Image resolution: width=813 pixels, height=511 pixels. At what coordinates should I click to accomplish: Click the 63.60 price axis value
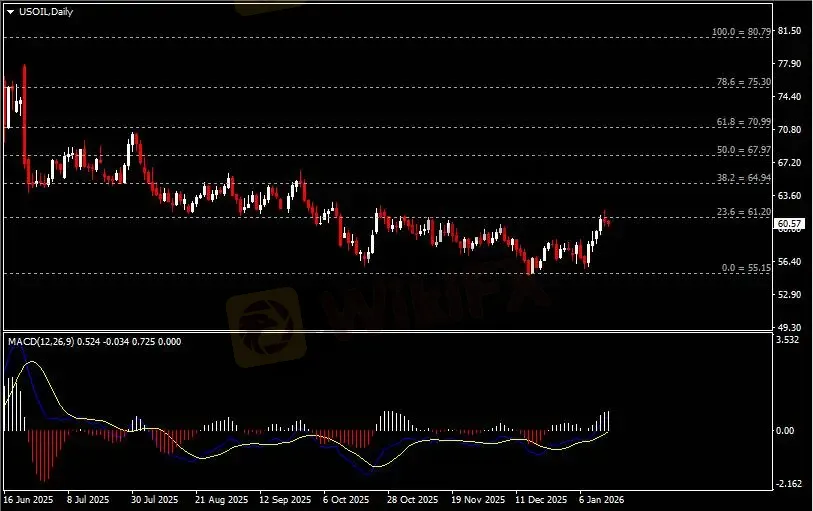click(790, 195)
